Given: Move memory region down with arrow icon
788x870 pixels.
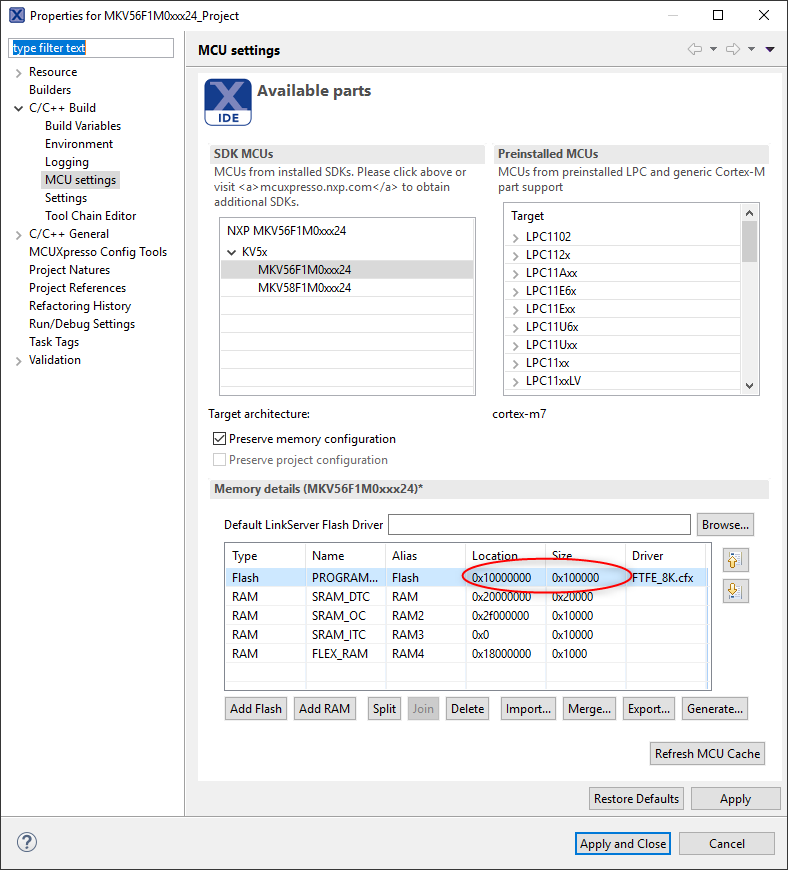Looking at the screenshot, I should (735, 591).
